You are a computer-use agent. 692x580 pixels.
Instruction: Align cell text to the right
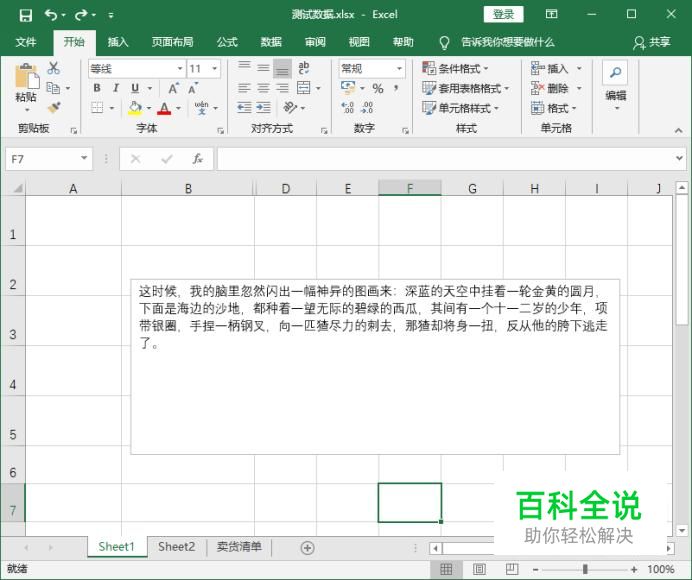[x=282, y=88]
